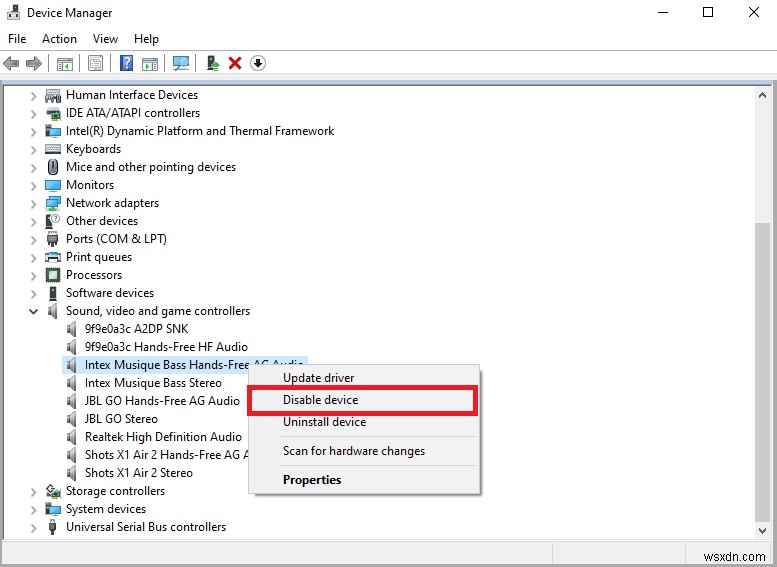Click speaker icon of Realtek High Definition Audio

click(72, 437)
